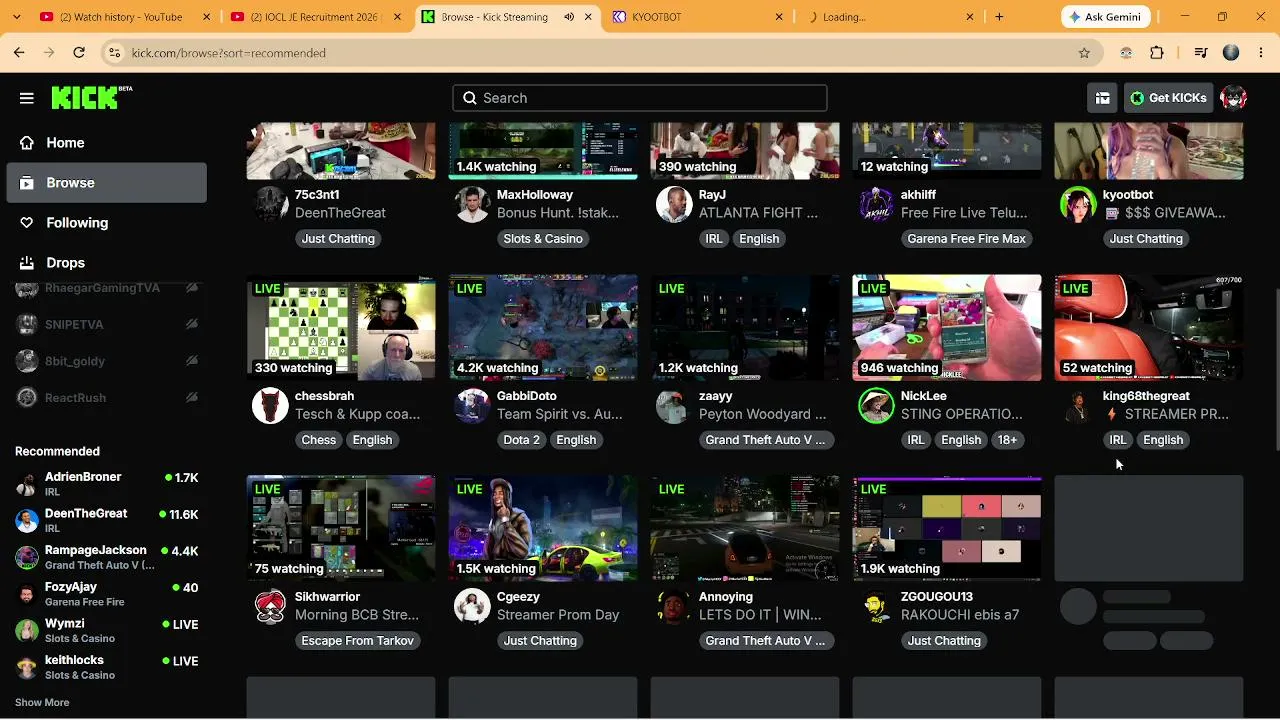The image size is (1280, 720).
Task: Open NickLee's live stream thumbnail
Action: pyautogui.click(x=947, y=328)
